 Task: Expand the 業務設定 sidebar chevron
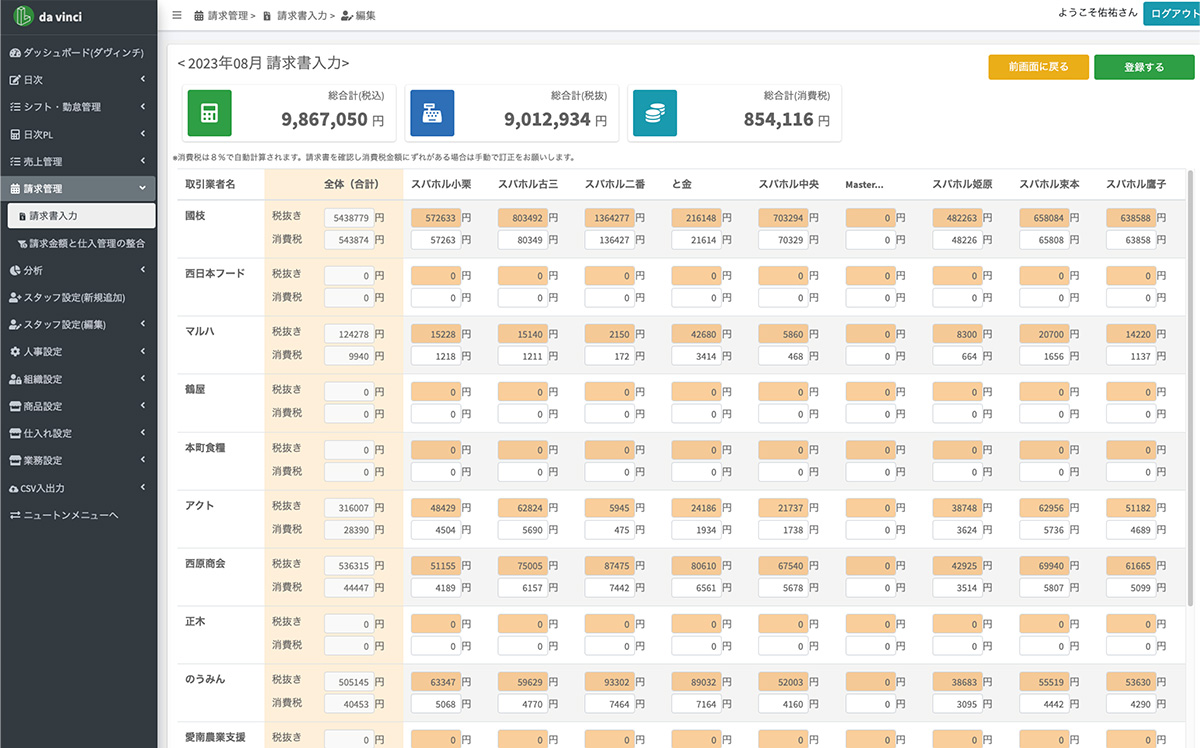143,461
